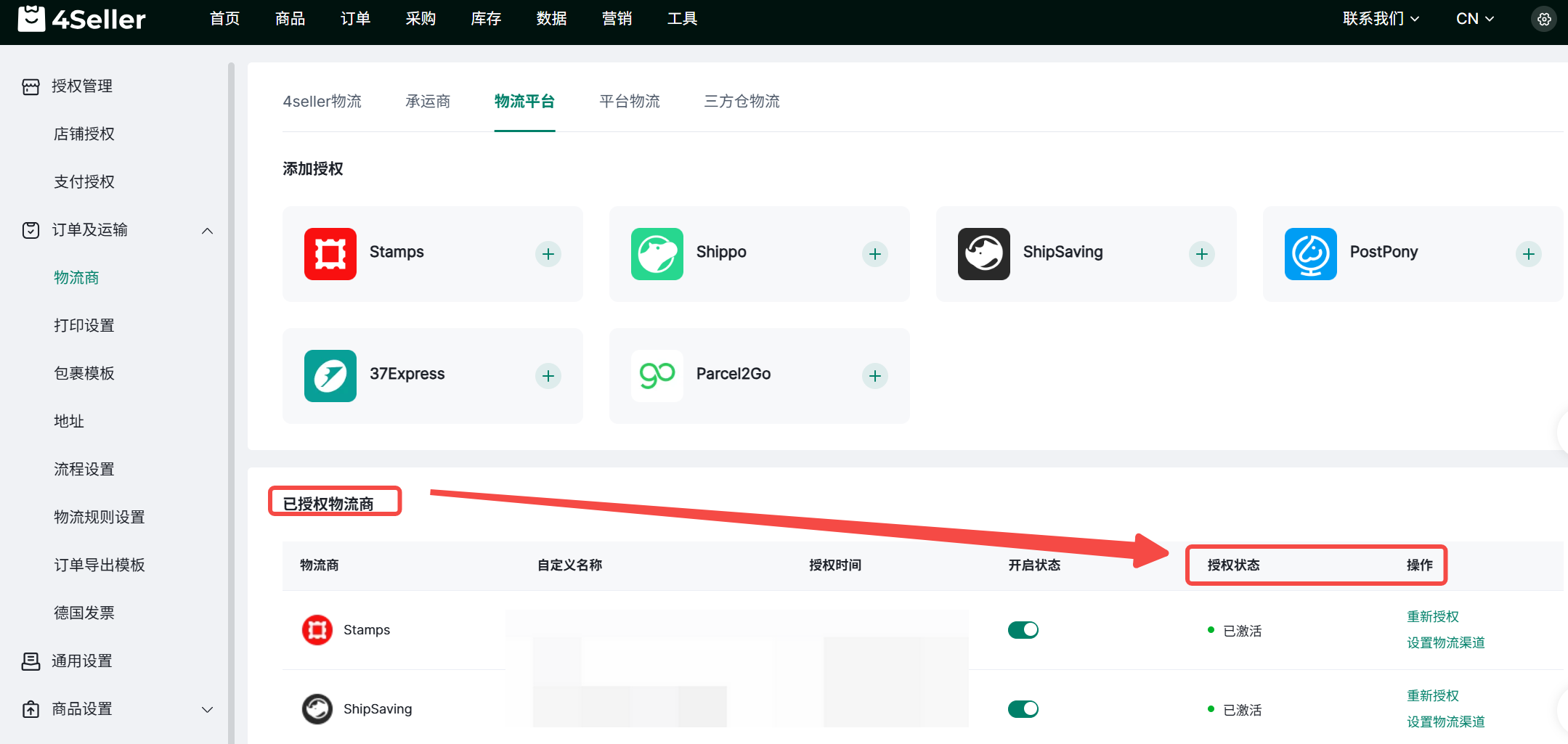Open the CN language dropdown
This screenshot has width=1568, height=744.
(x=1474, y=19)
